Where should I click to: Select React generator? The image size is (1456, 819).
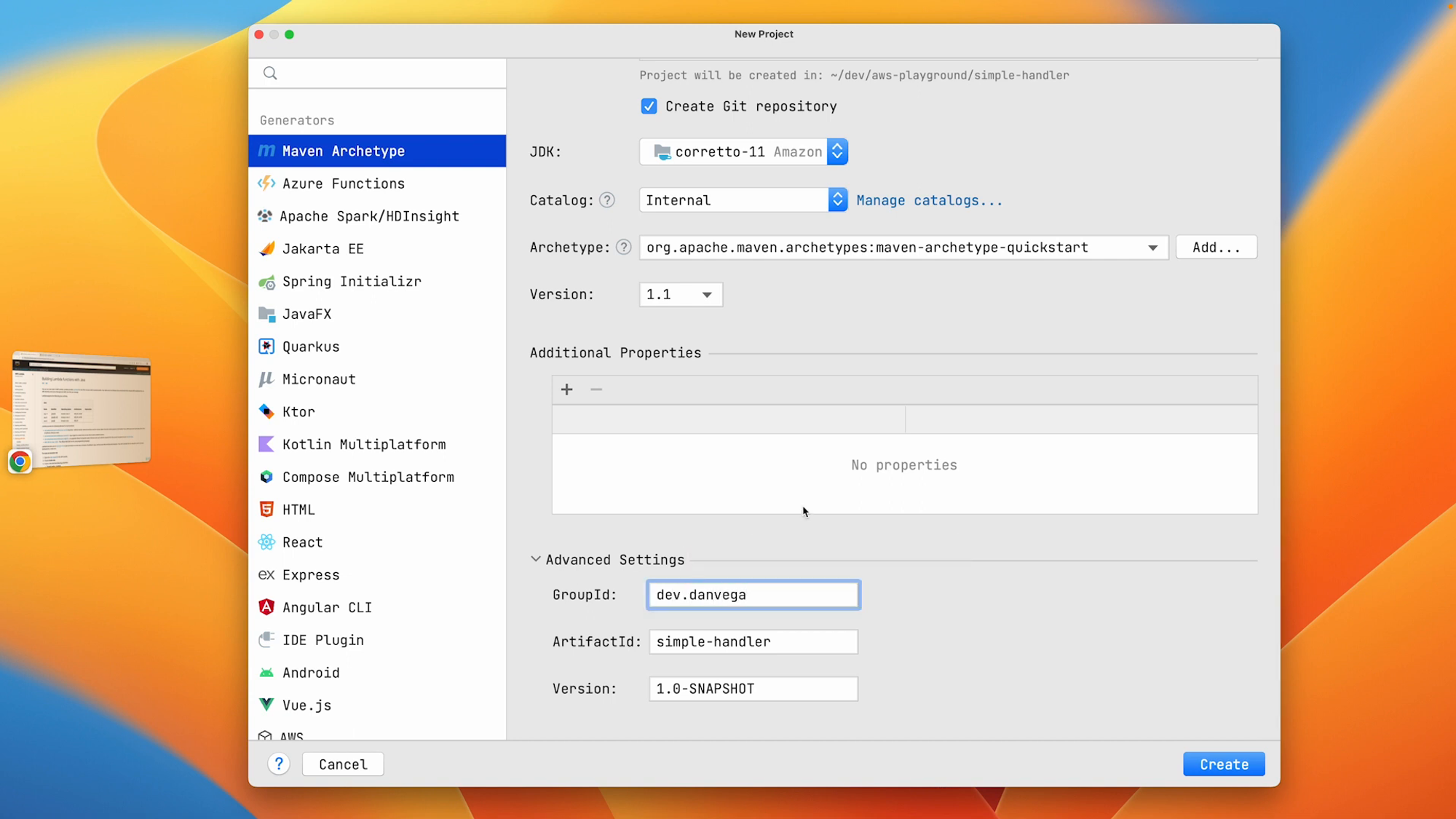[x=302, y=542]
